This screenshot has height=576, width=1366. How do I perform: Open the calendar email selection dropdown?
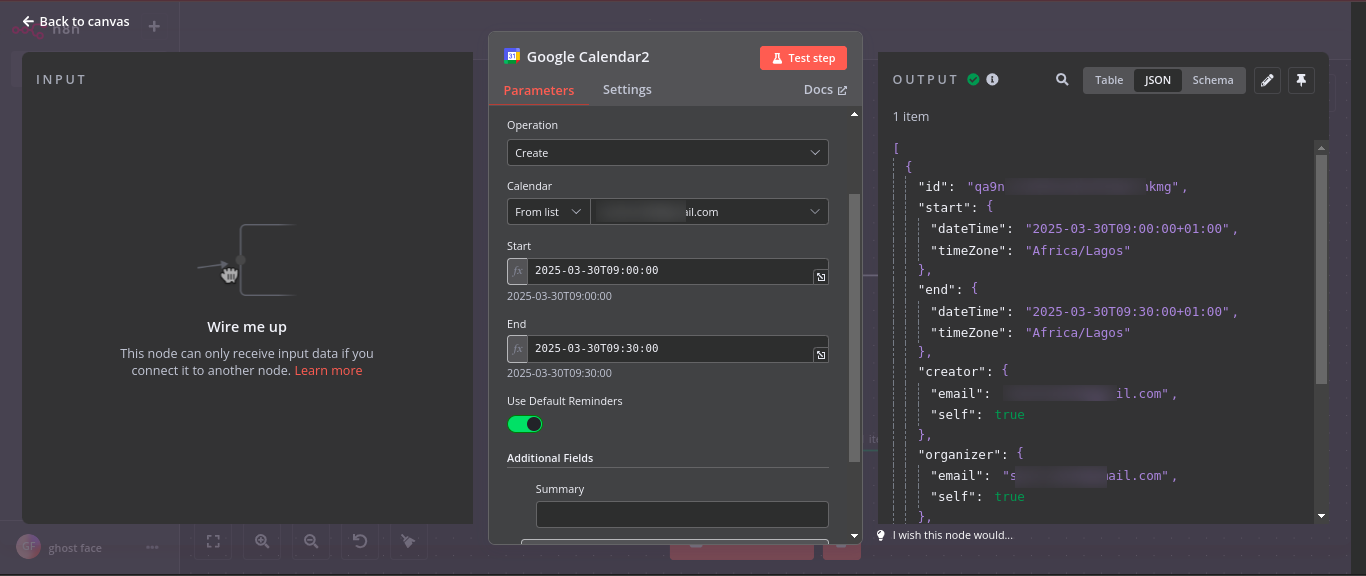(709, 212)
